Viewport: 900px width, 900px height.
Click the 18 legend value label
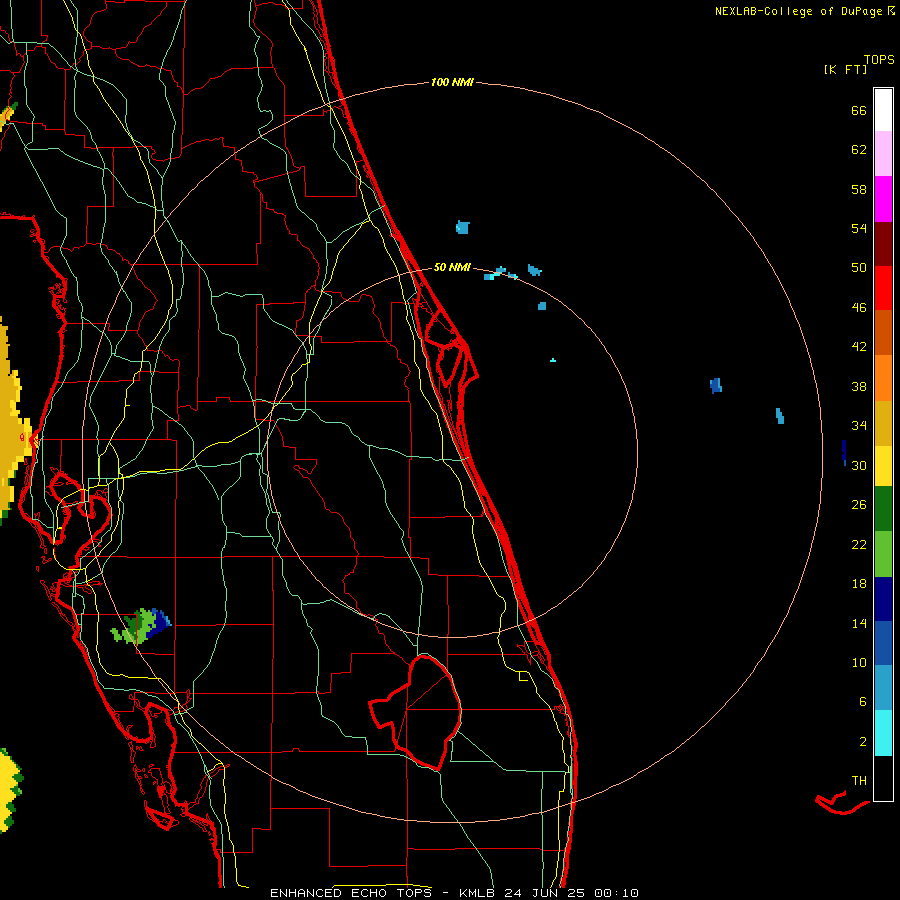[859, 583]
